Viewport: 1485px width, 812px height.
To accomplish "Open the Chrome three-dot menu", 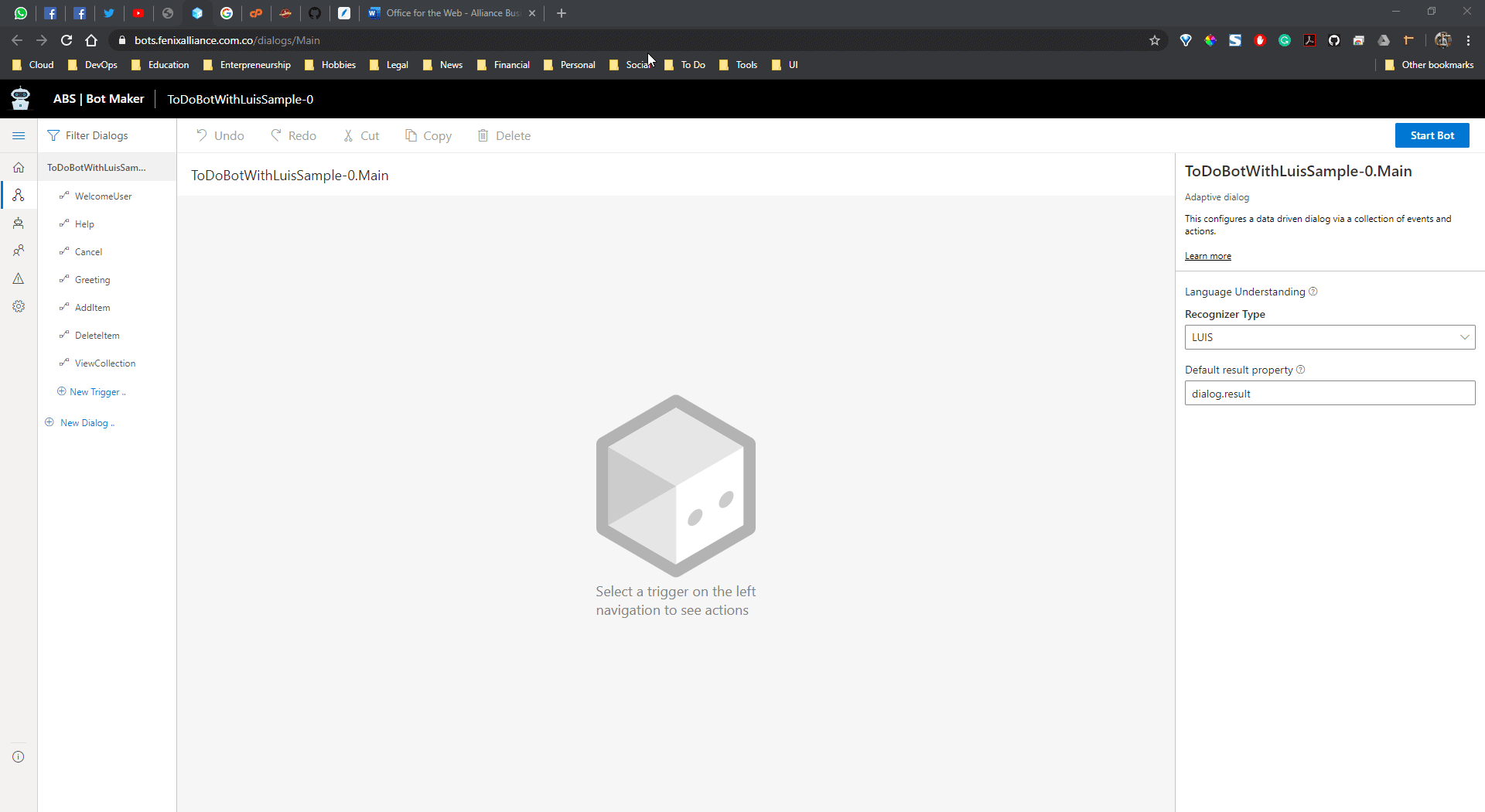I will [1468, 40].
